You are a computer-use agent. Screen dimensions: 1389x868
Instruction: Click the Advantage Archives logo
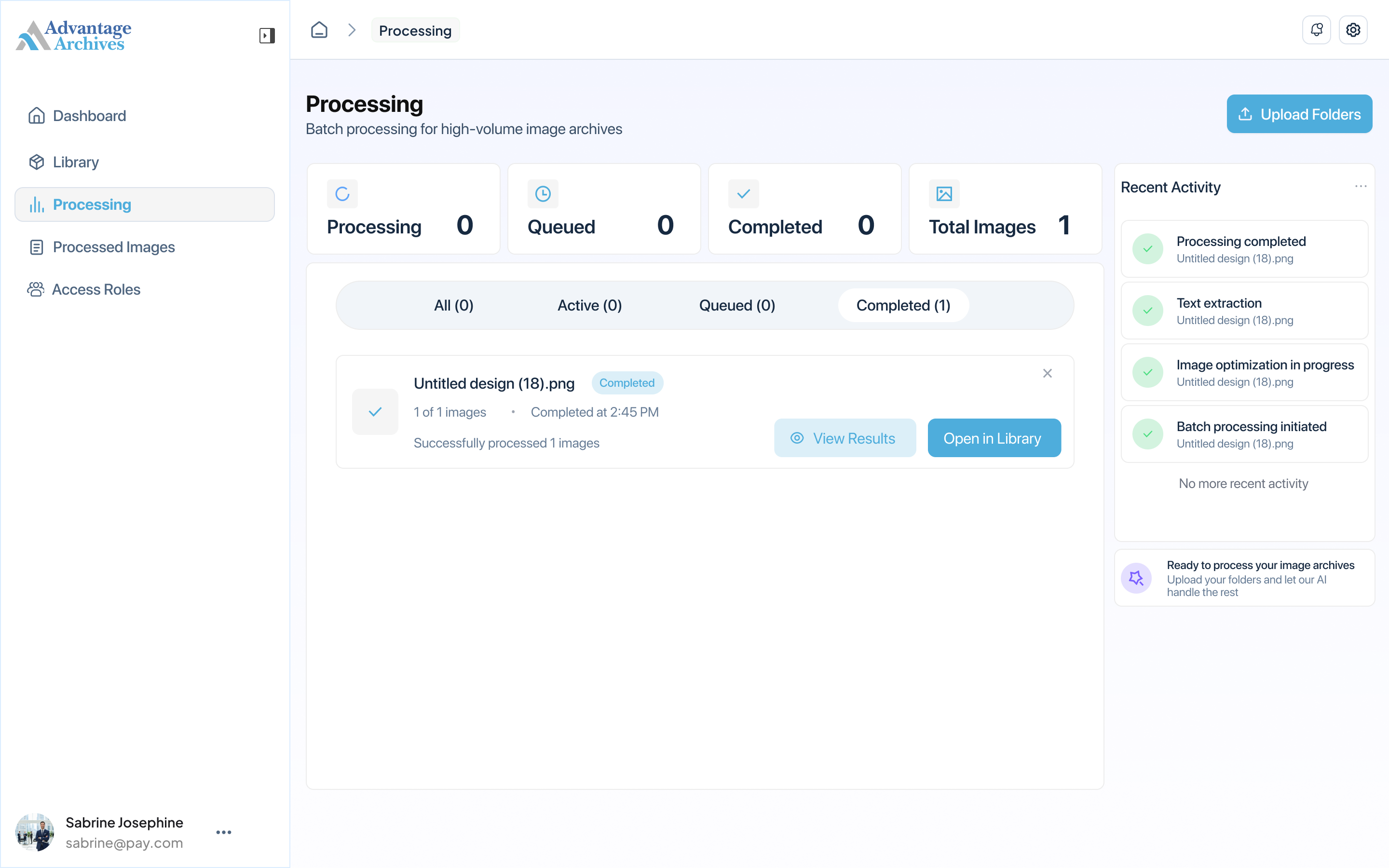coord(73,36)
